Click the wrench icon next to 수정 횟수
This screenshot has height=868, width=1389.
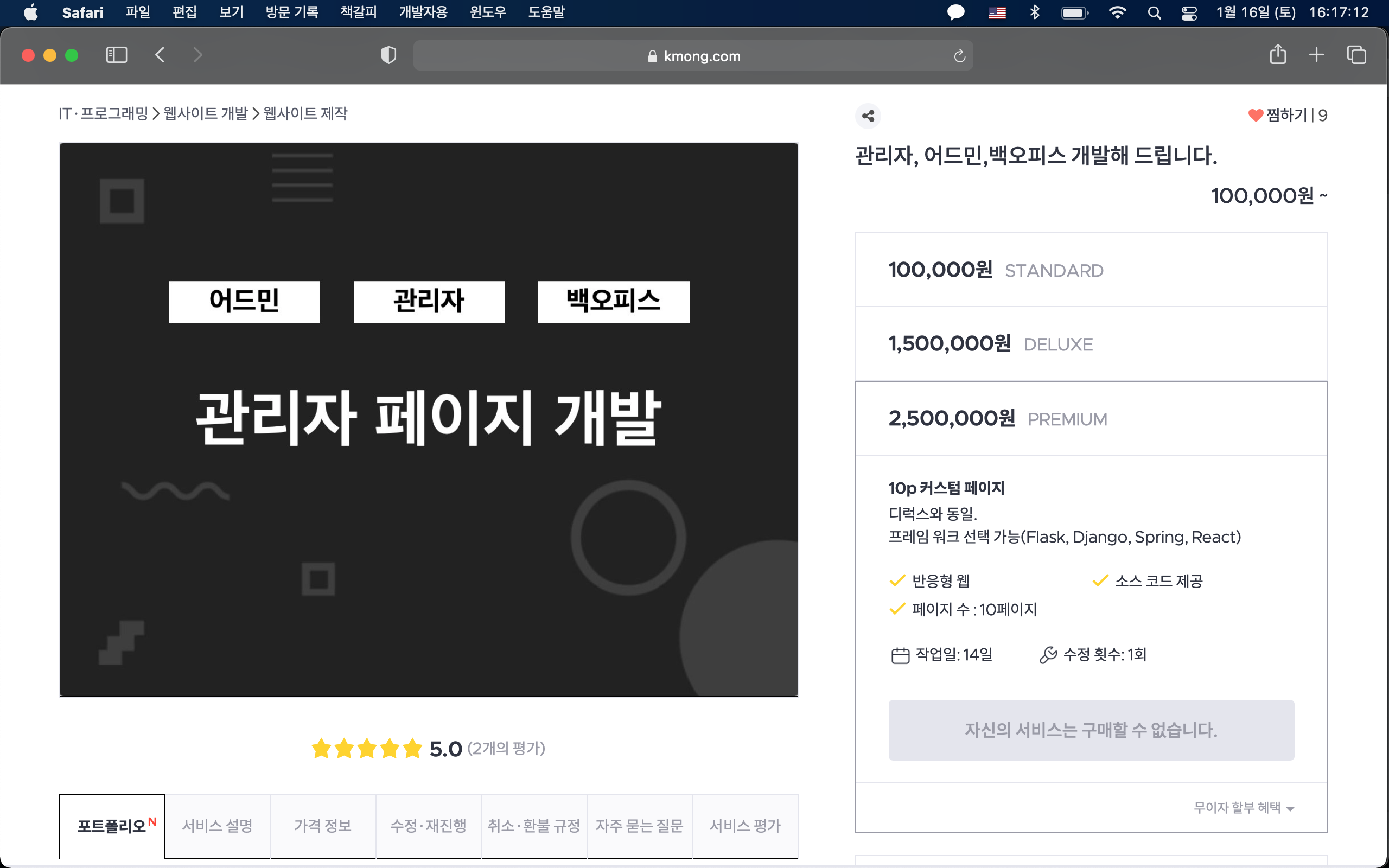(1048, 655)
